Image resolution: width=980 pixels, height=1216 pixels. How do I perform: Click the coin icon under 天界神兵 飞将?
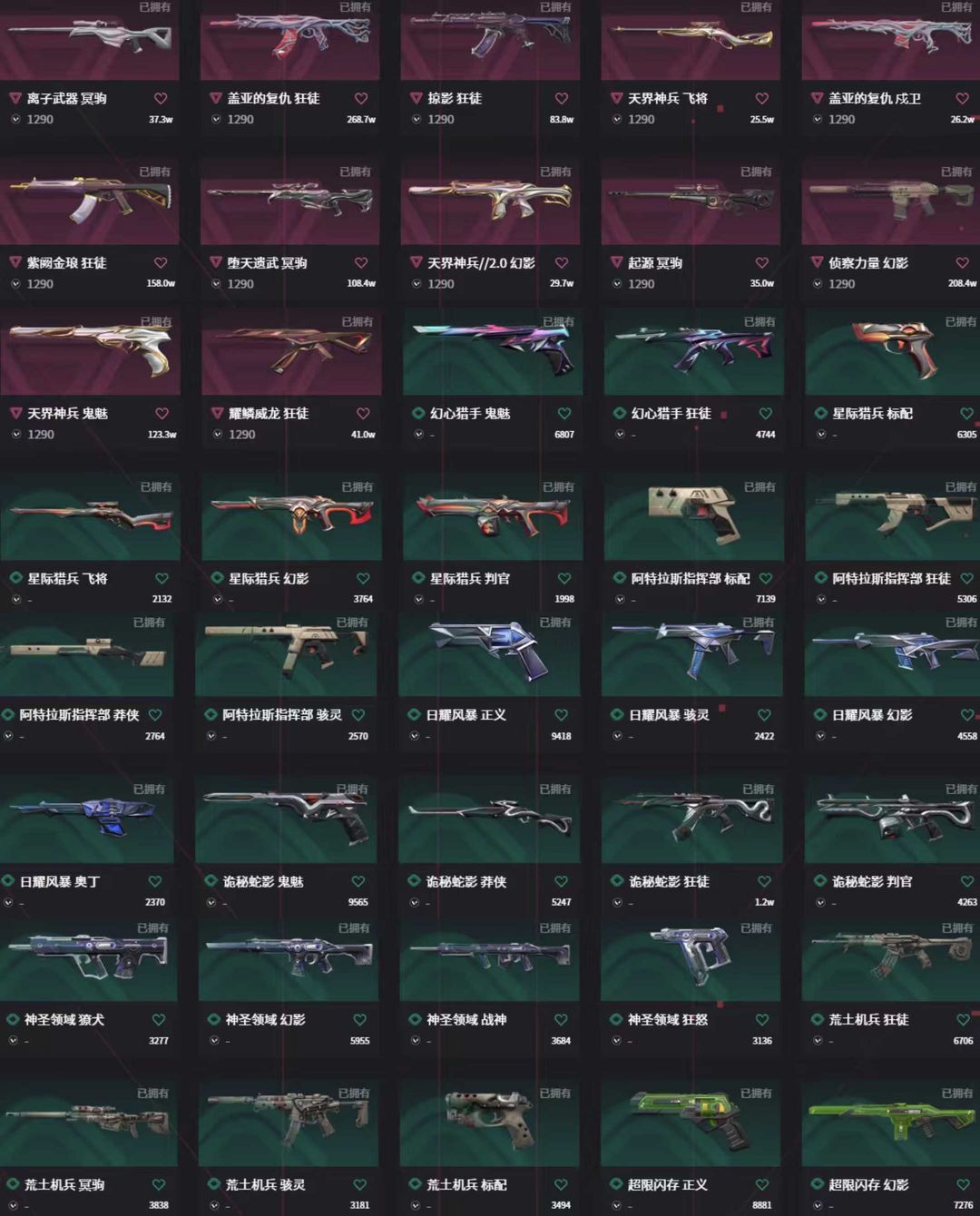tap(617, 119)
